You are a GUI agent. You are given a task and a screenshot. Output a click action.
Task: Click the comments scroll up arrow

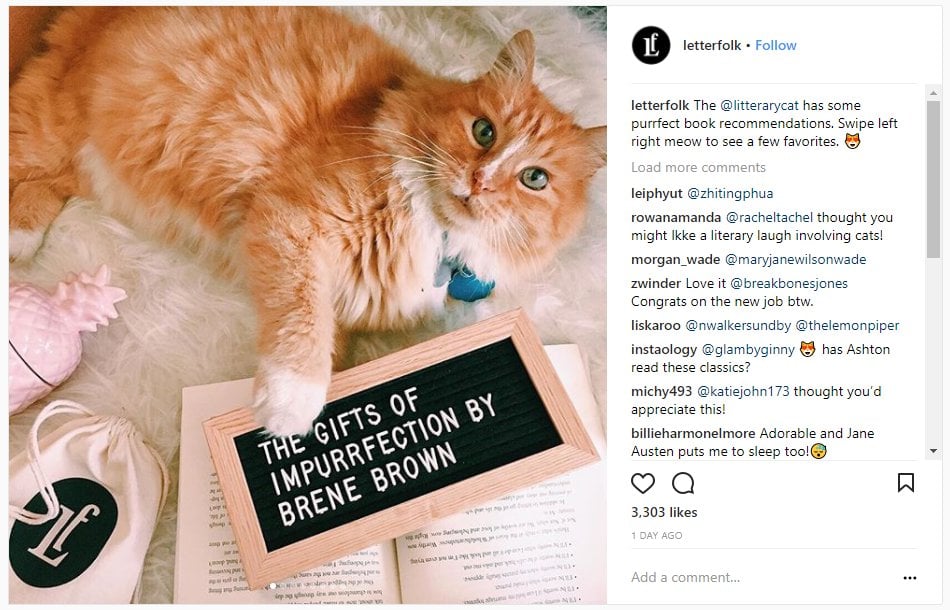click(933, 93)
